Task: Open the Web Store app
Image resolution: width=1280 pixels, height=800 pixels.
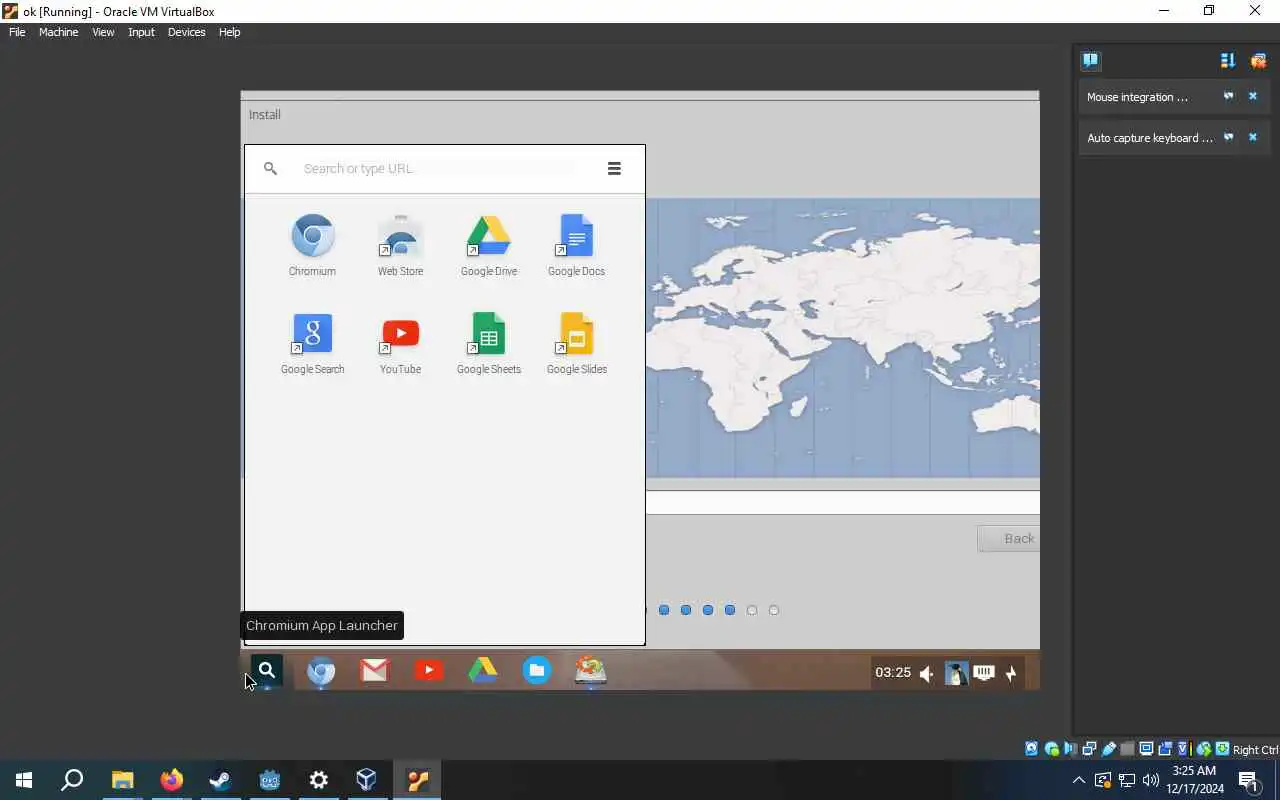Action: 400,245
